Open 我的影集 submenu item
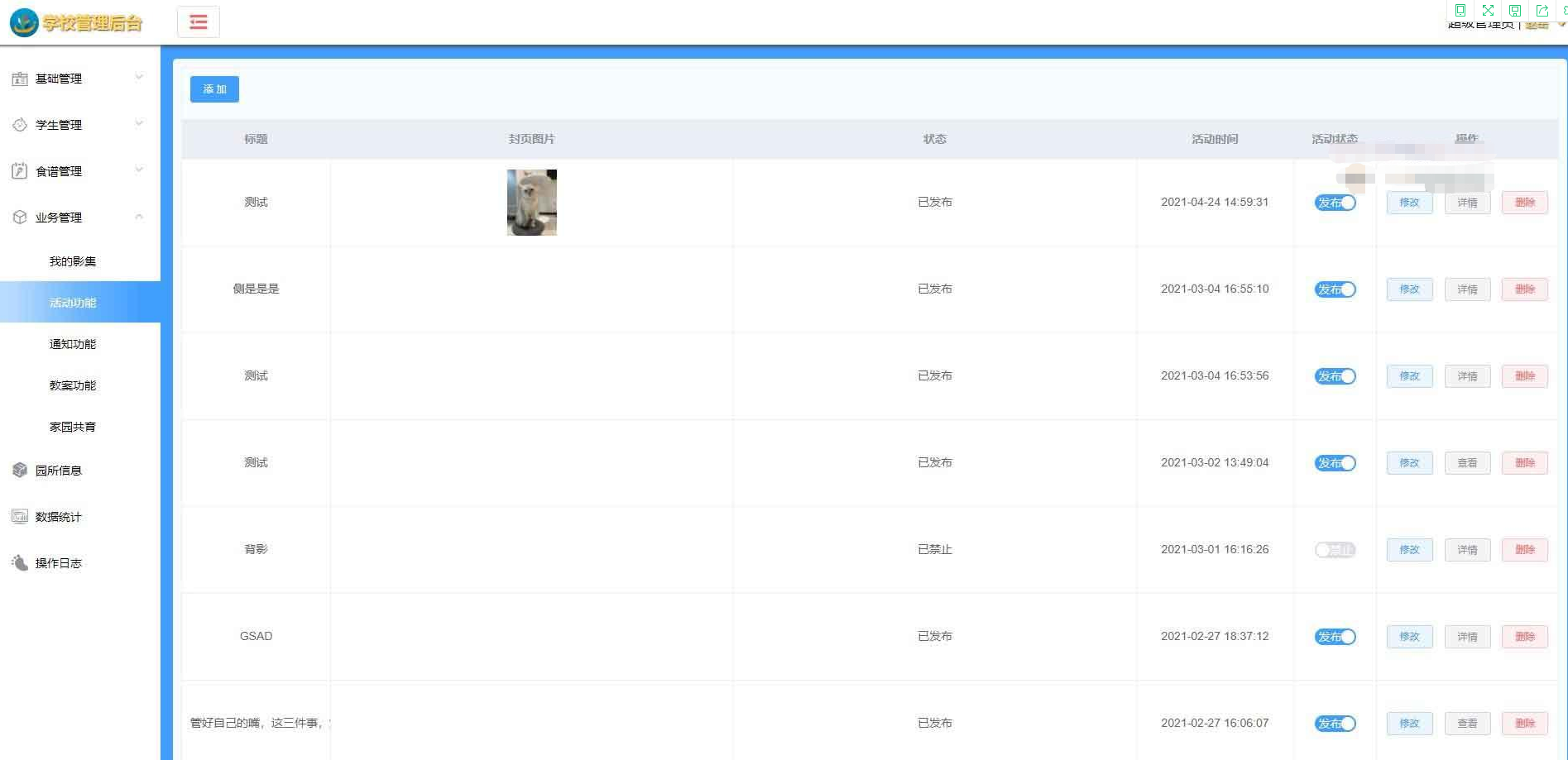 click(73, 261)
